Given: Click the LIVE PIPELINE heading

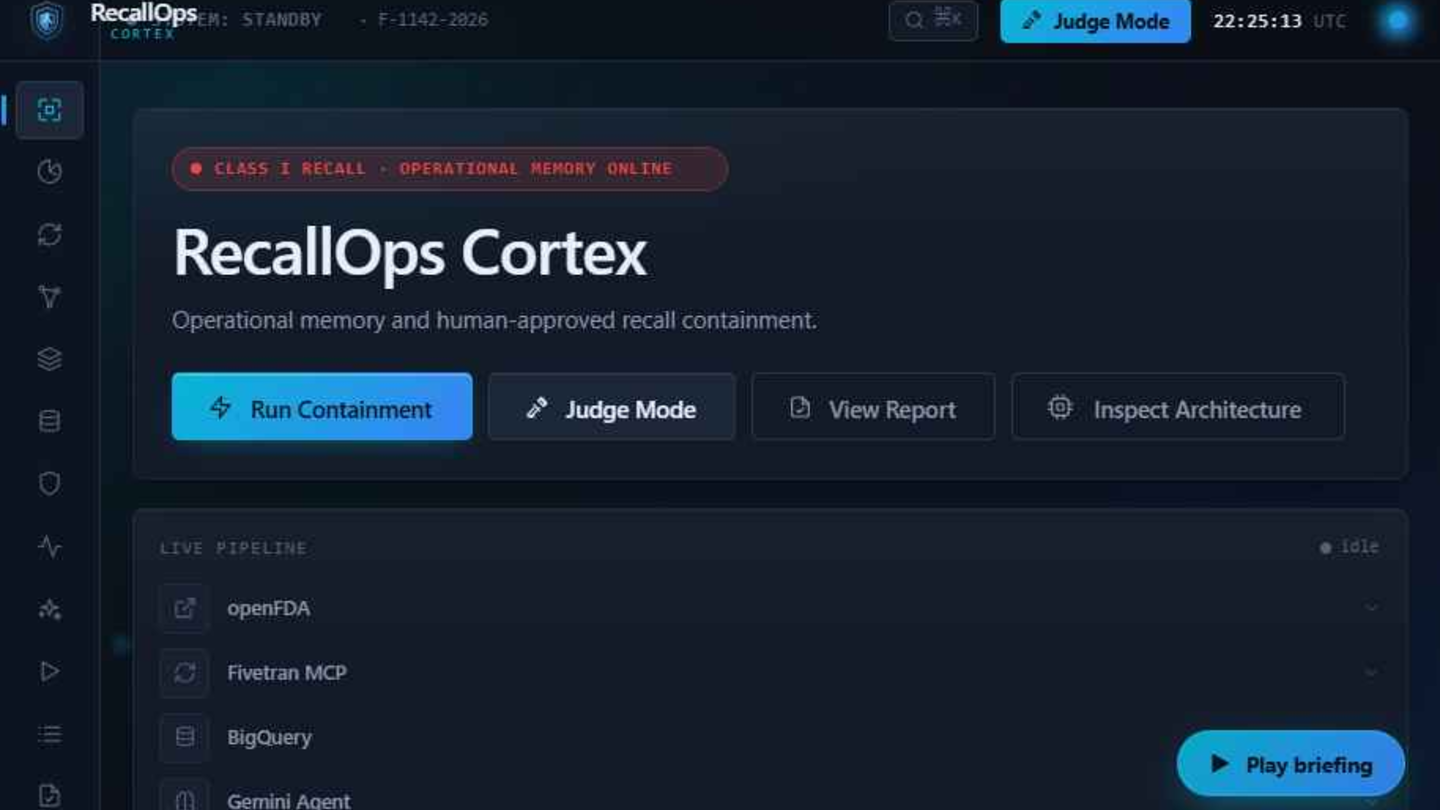Looking at the screenshot, I should point(233,548).
